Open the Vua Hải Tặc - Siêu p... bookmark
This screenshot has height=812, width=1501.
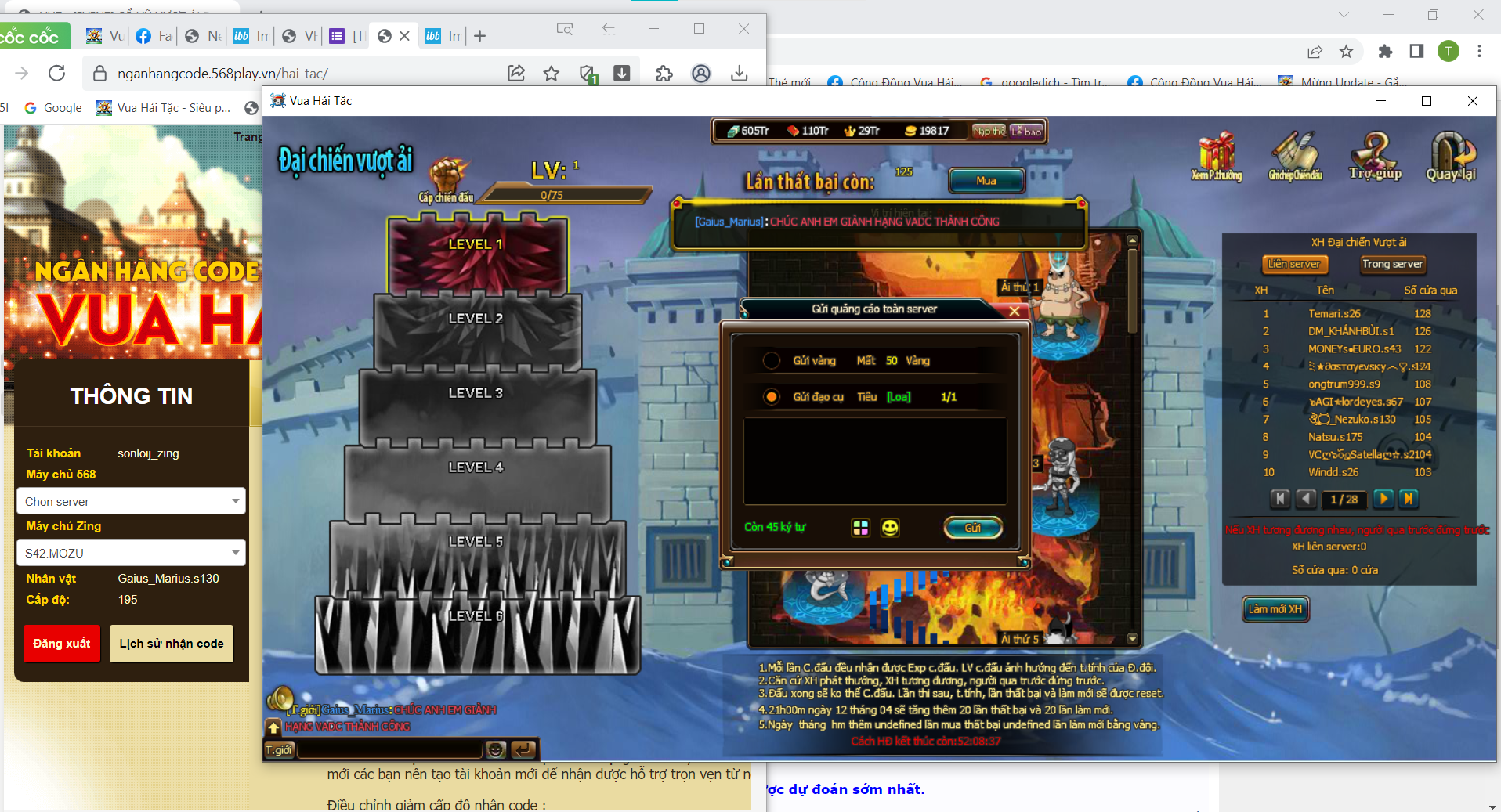click(x=164, y=108)
